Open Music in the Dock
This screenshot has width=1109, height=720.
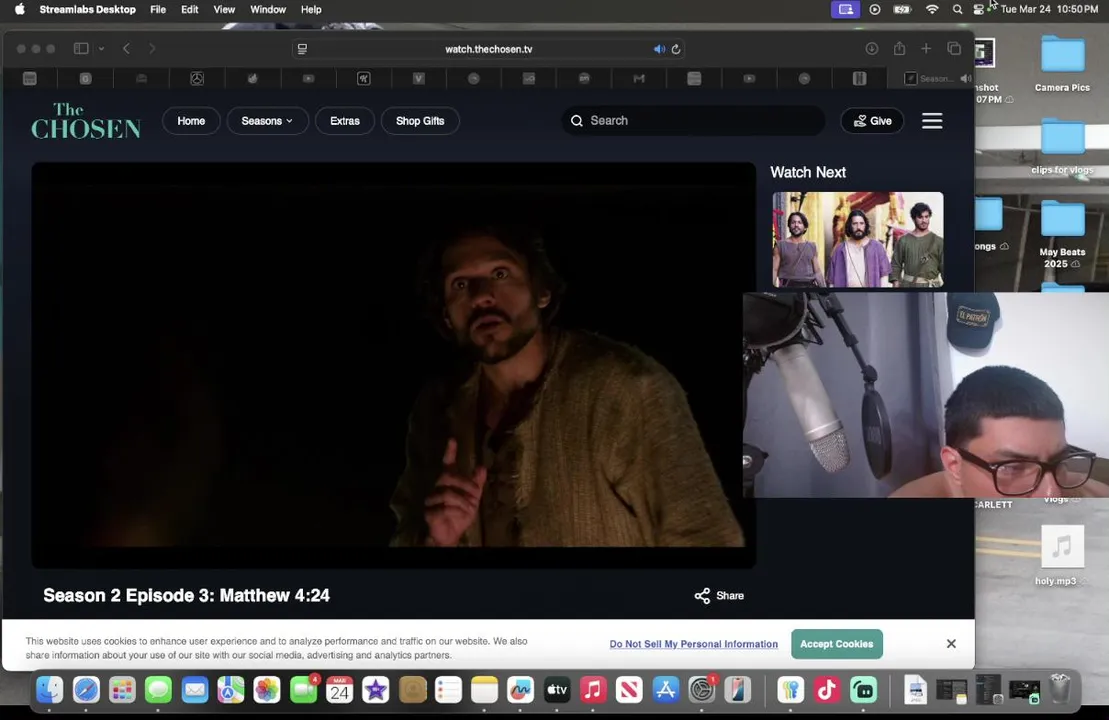coord(593,690)
